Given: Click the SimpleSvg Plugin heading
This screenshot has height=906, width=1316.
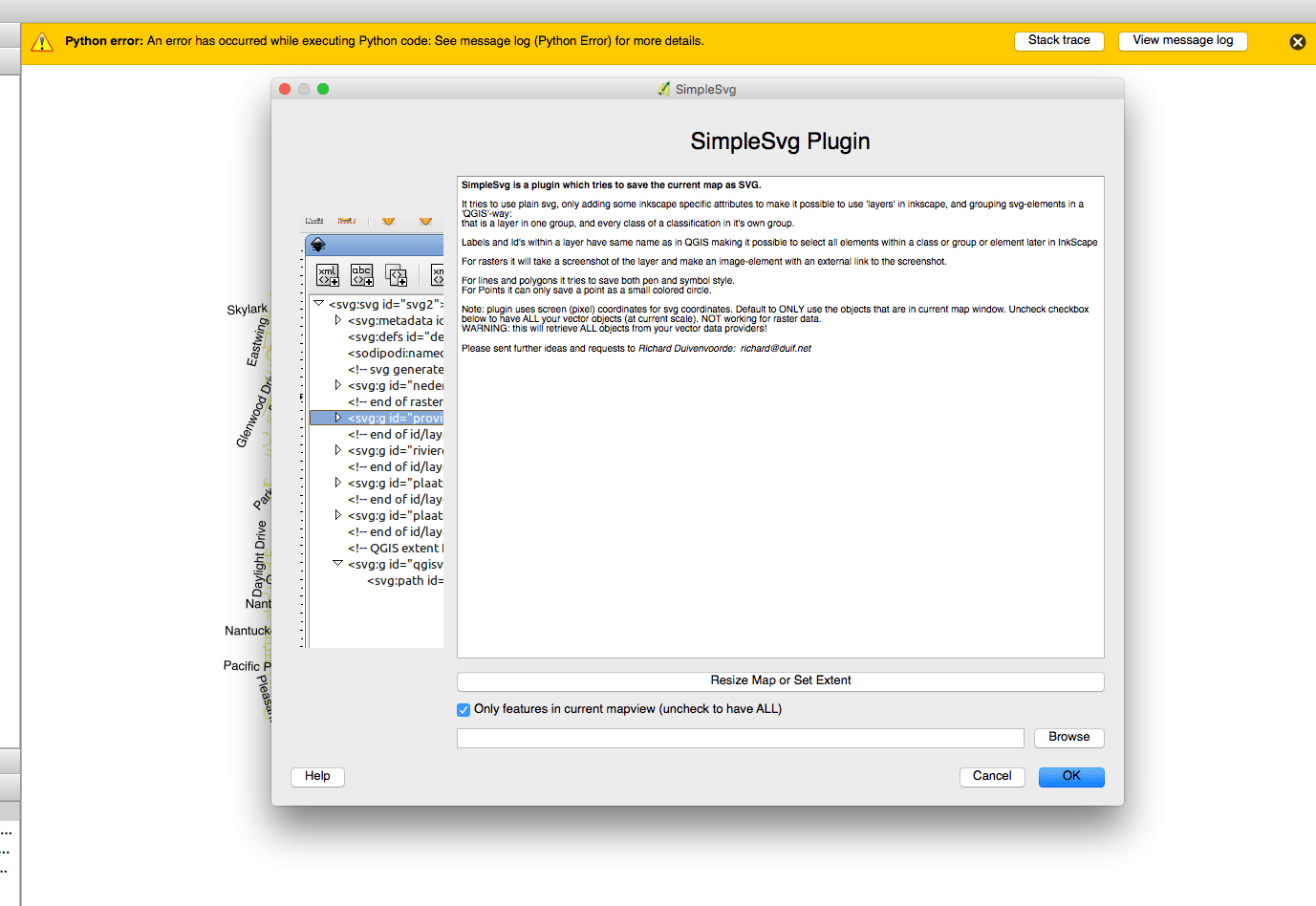Looking at the screenshot, I should click(x=780, y=141).
